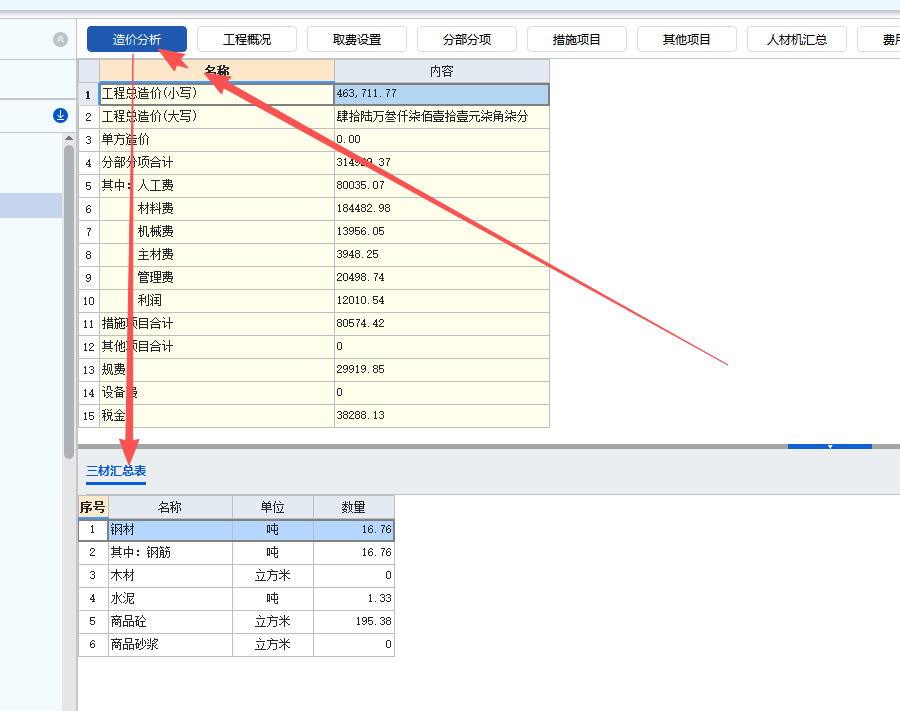Select the value 29919.85
The image size is (900, 711).
pyautogui.click(x=441, y=369)
